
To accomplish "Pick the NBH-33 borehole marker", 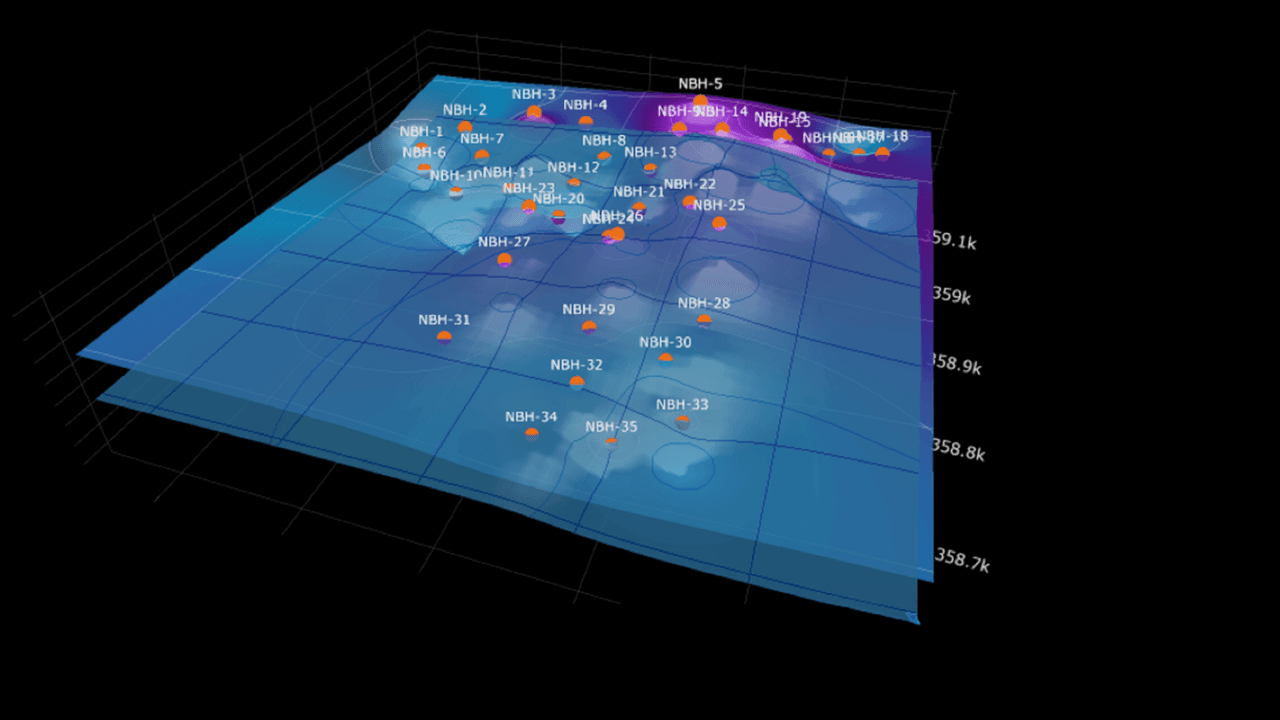I will pyautogui.click(x=682, y=421).
